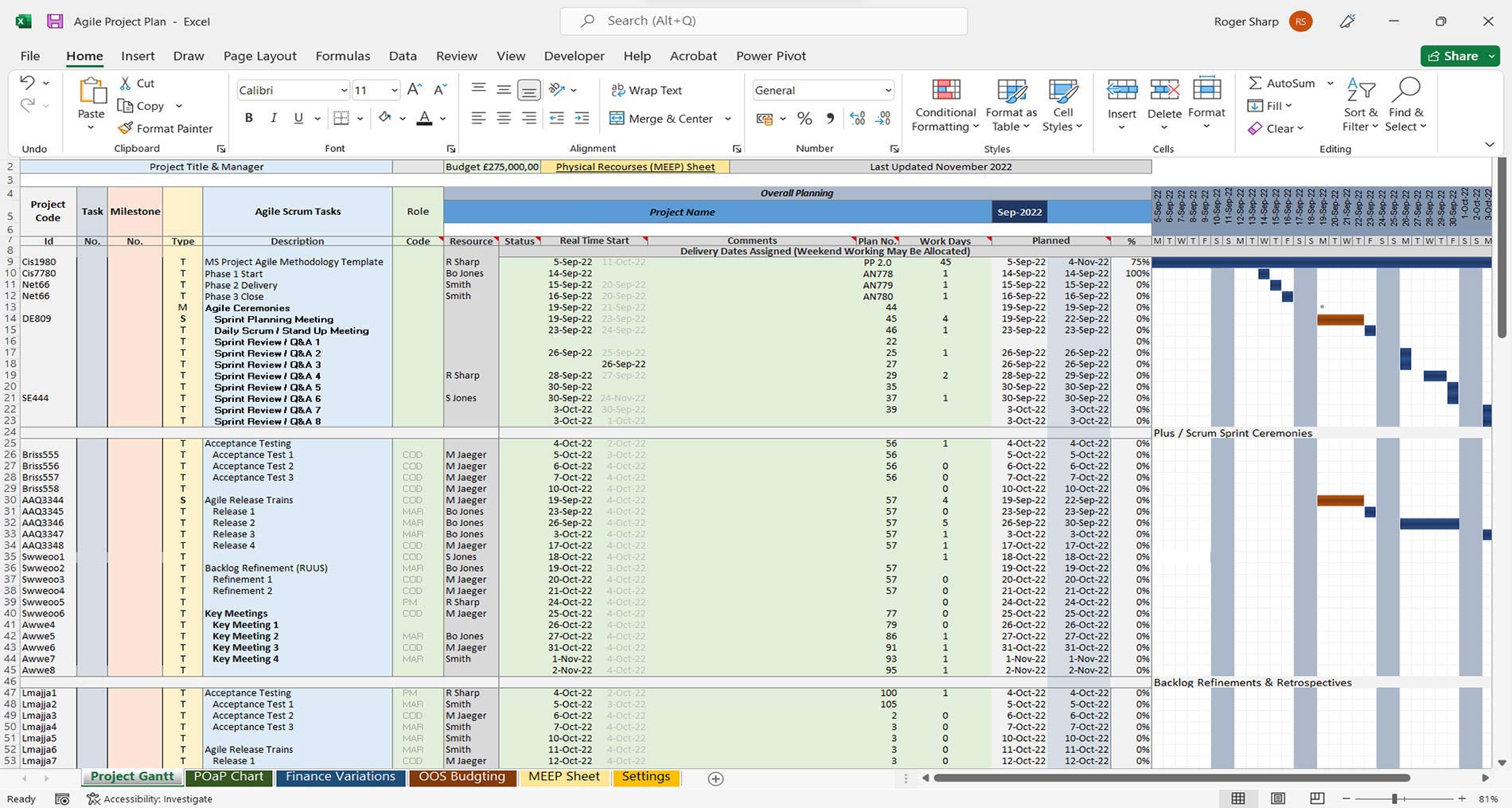Click Accessibility: Investigate in status bar
The width and height of the screenshot is (1512, 808).
(150, 798)
